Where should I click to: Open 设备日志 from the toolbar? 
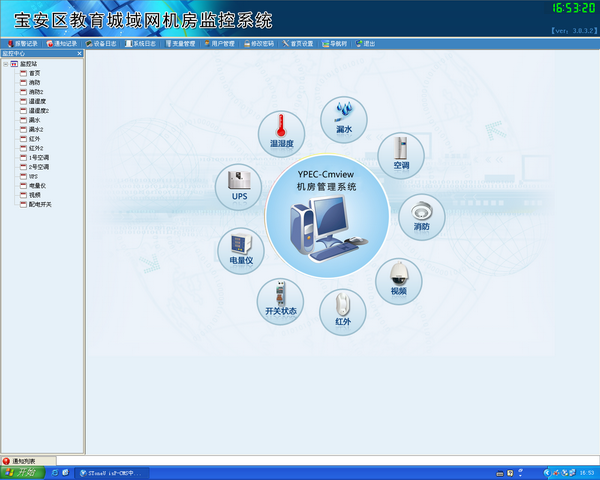coord(101,44)
